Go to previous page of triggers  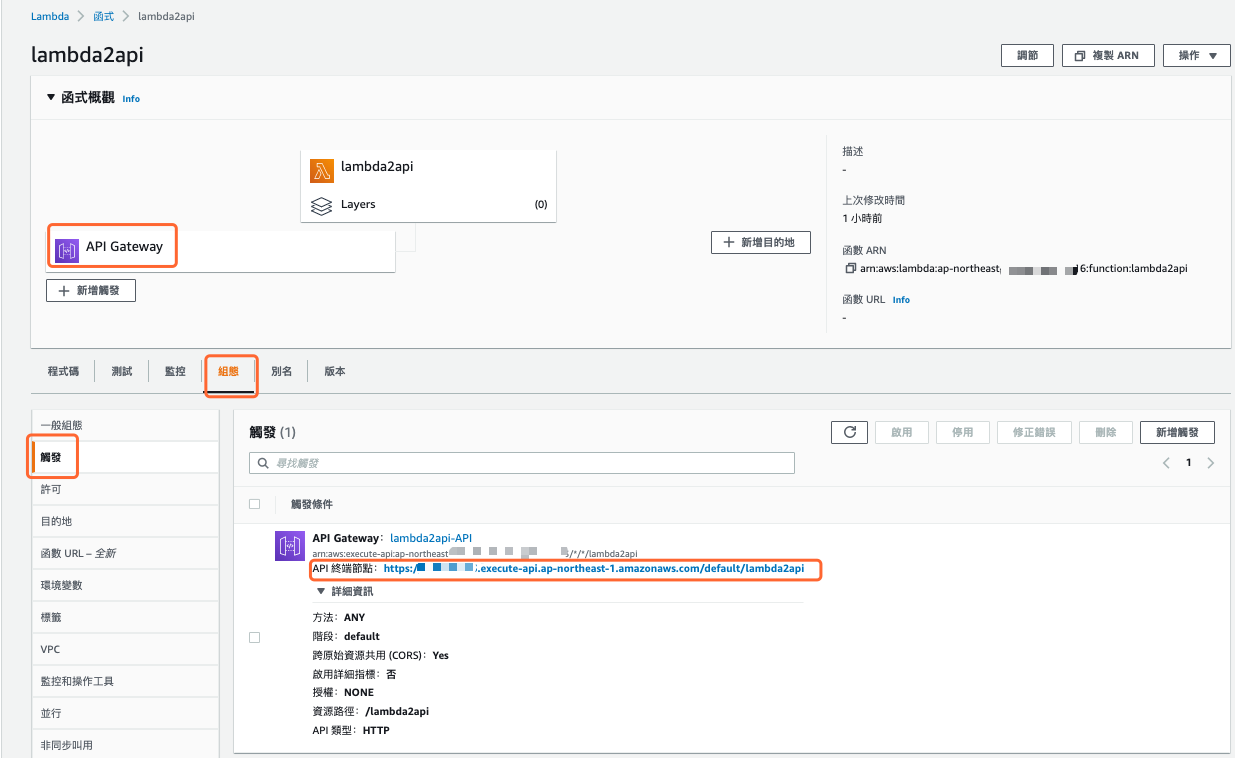pos(1166,463)
